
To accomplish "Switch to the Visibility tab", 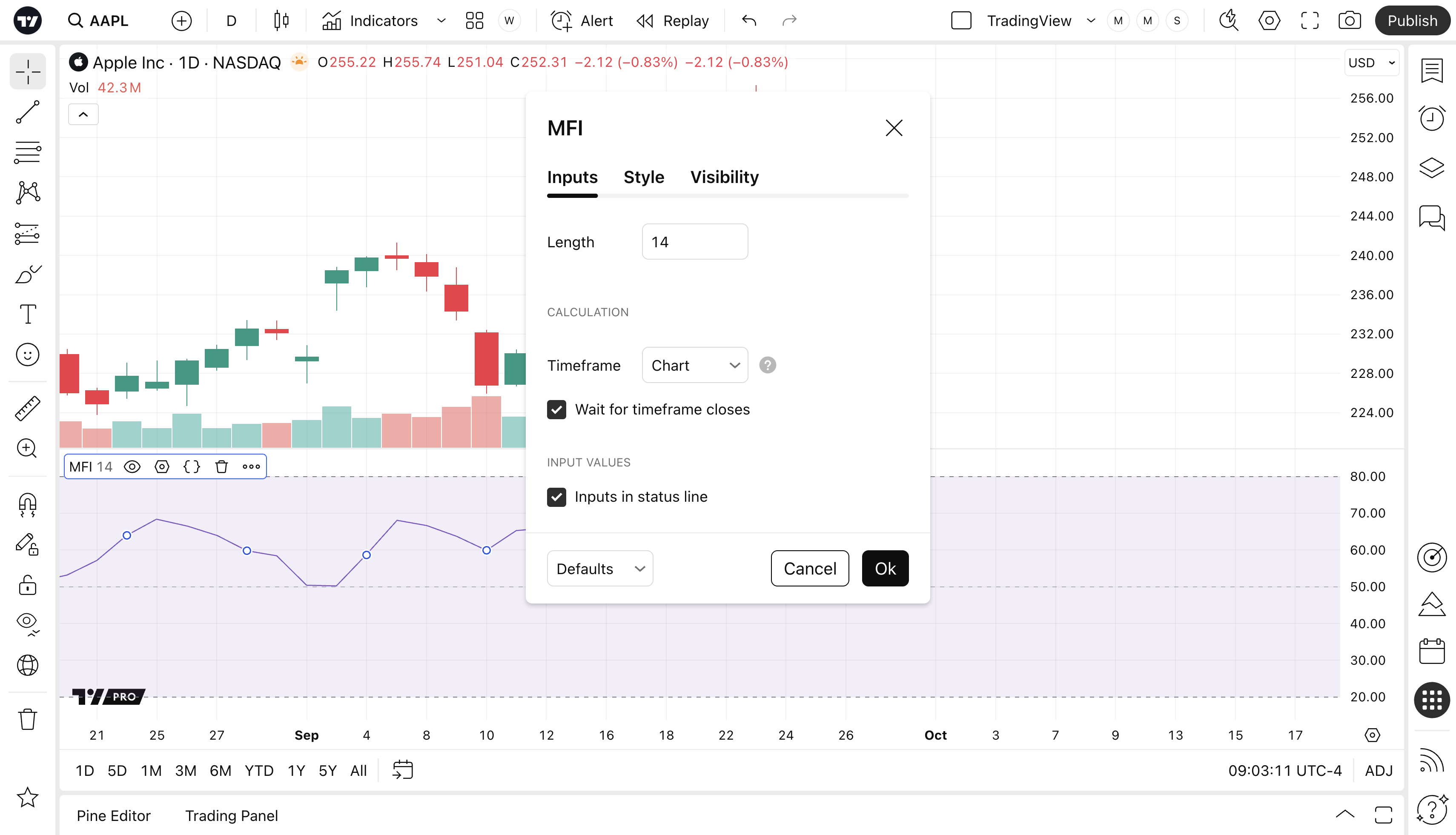I will click(x=725, y=177).
